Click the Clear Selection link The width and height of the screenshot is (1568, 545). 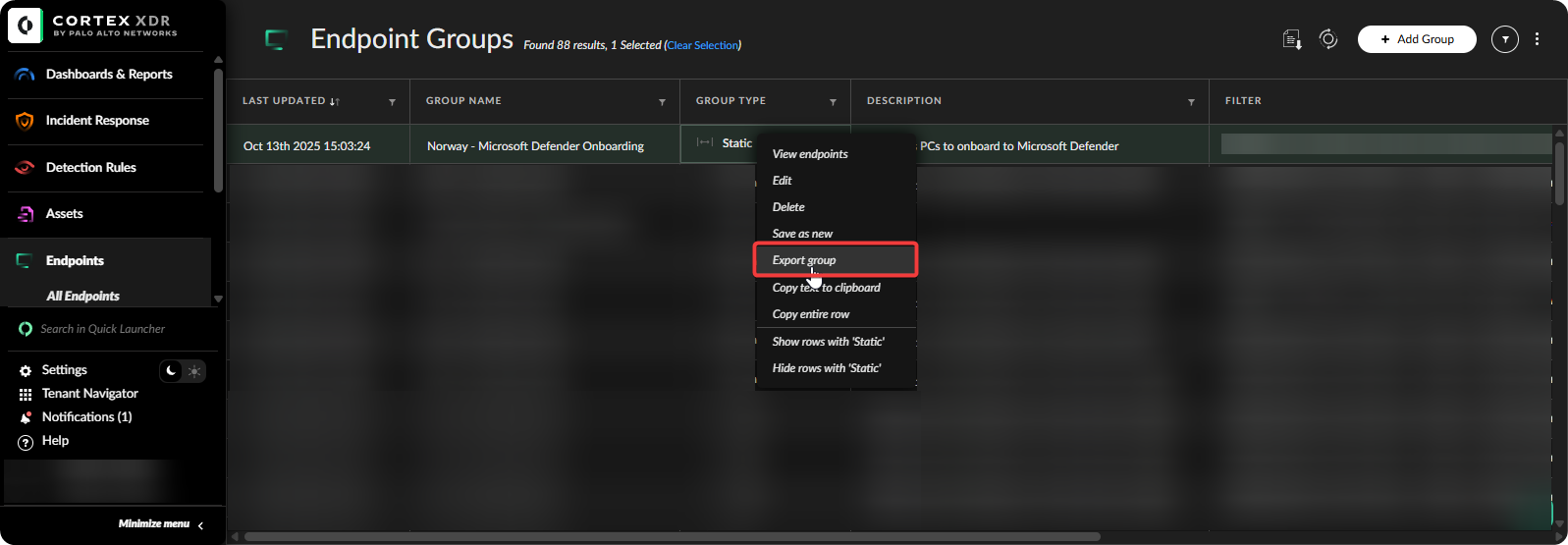tap(702, 45)
